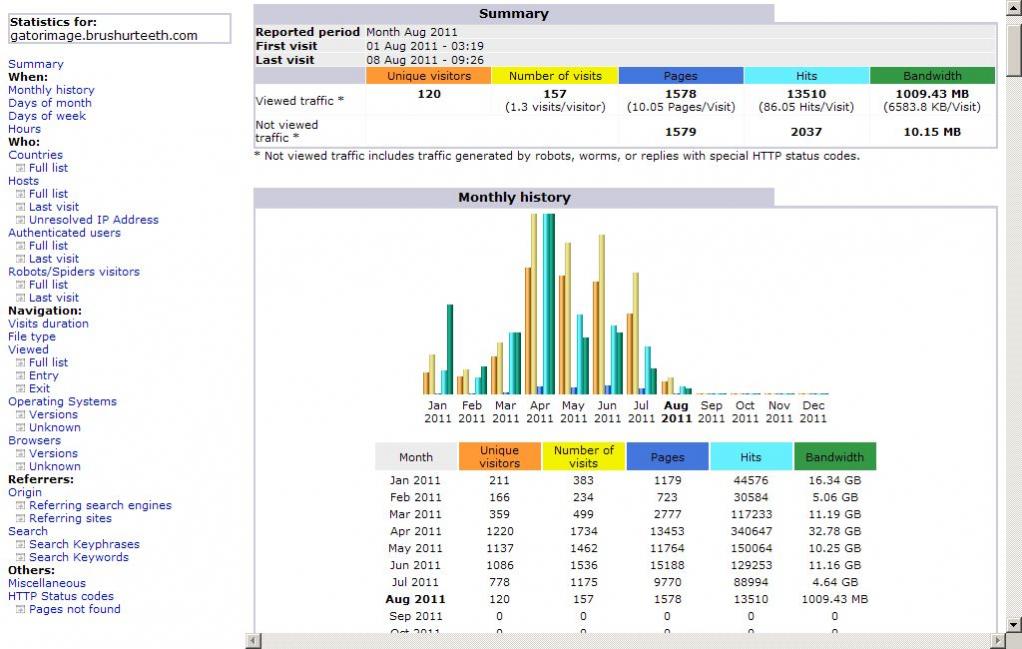Click the icon before Search Keywords
The height and width of the screenshot is (649, 1022).
(x=20, y=558)
